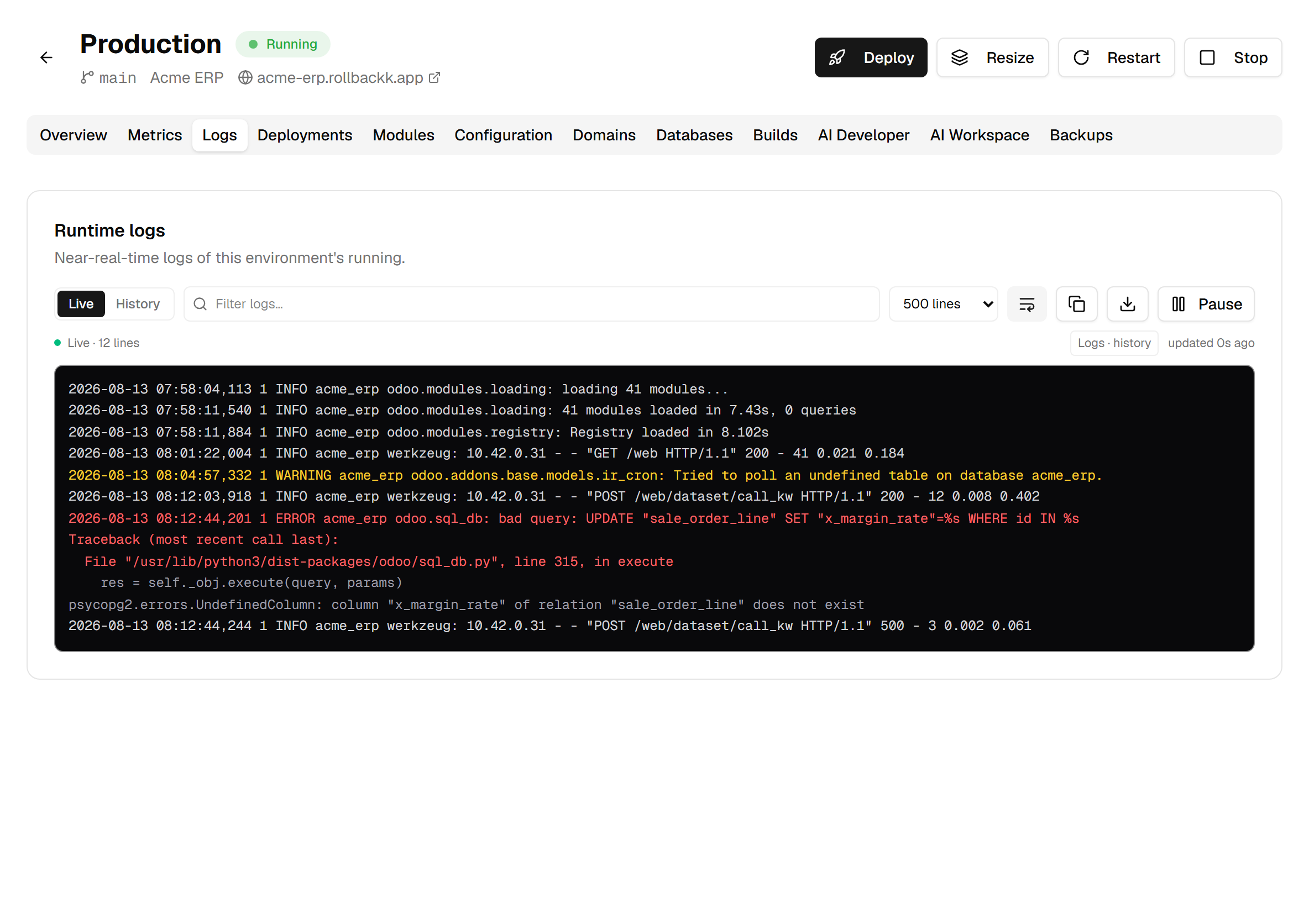
Task: Open the Overview tab
Action: tap(74, 135)
